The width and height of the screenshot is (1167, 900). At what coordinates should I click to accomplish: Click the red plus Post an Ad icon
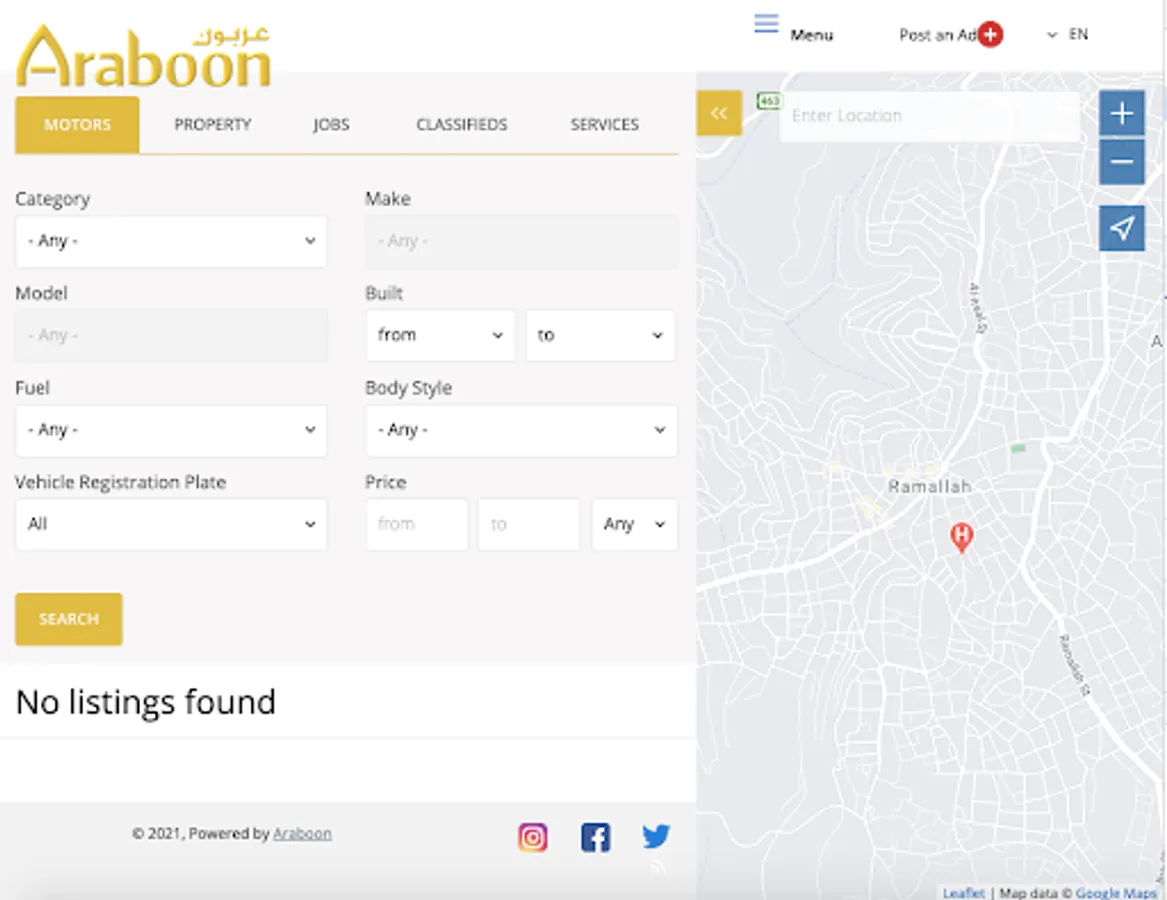991,34
